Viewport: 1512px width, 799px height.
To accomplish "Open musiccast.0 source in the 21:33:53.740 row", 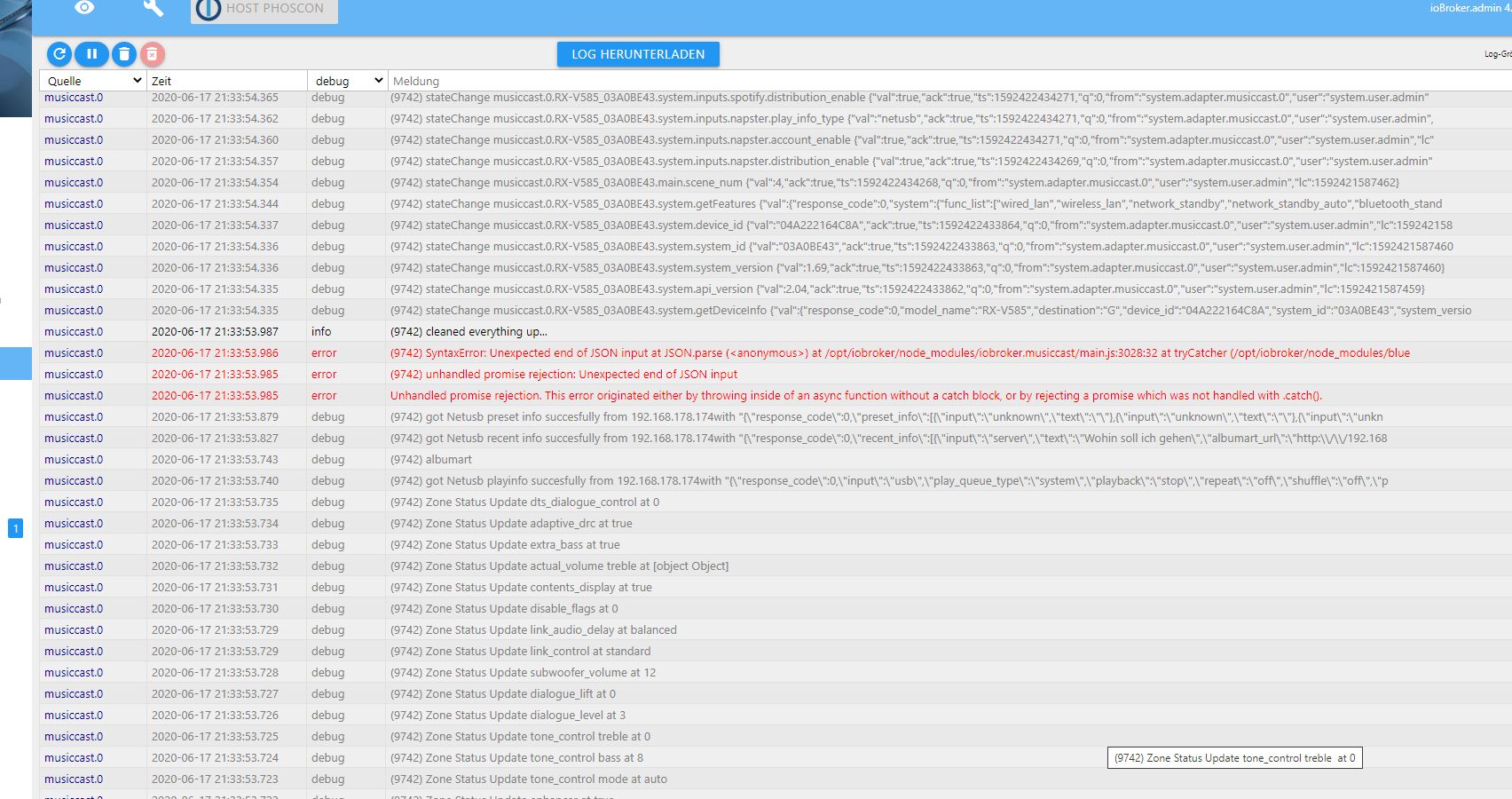I will [74, 481].
